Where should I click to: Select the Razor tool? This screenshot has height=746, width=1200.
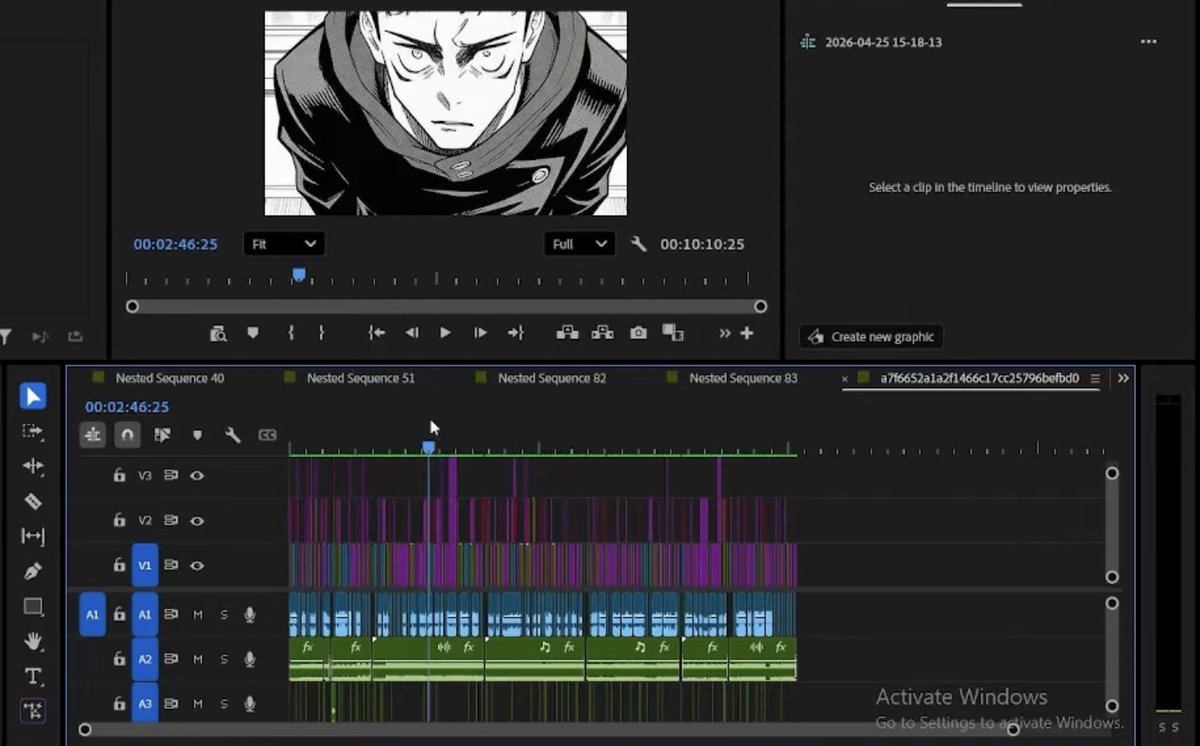click(33, 501)
